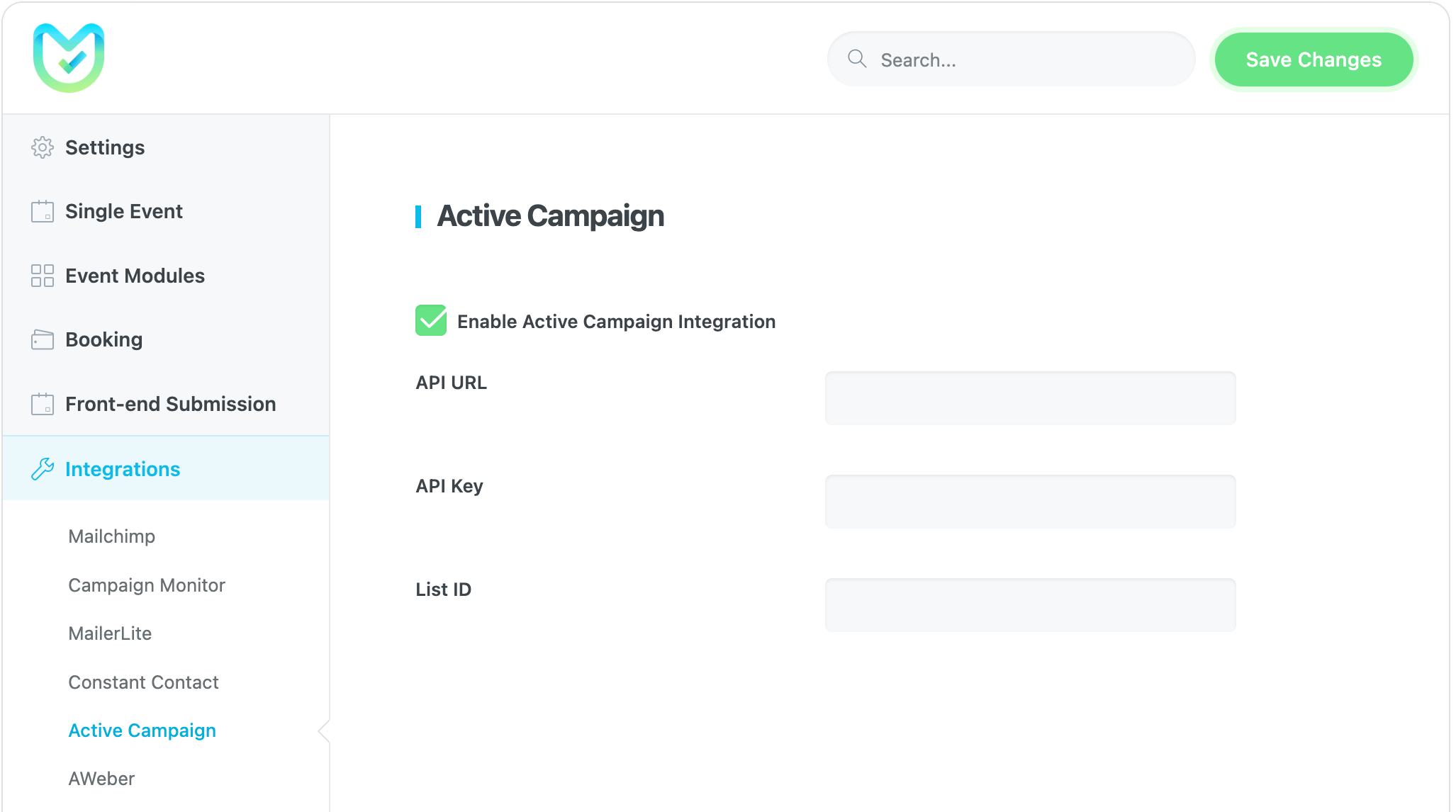Disable Active Campaign Integration checkbox

[x=430, y=321]
